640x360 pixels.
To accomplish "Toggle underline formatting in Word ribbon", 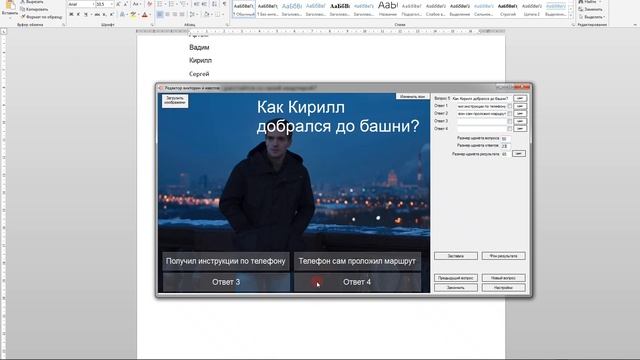I will pos(86,14).
